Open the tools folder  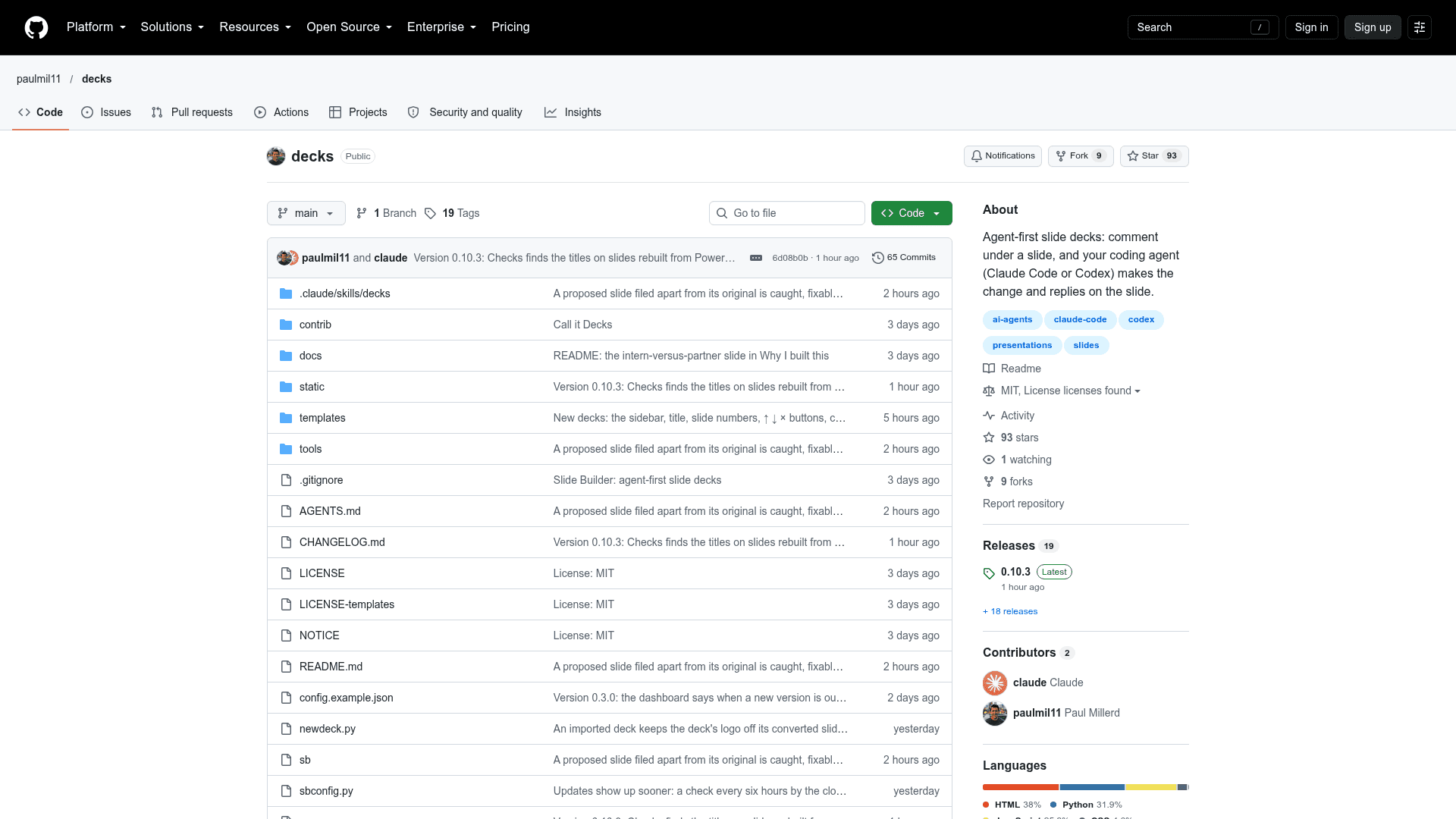pos(310,449)
